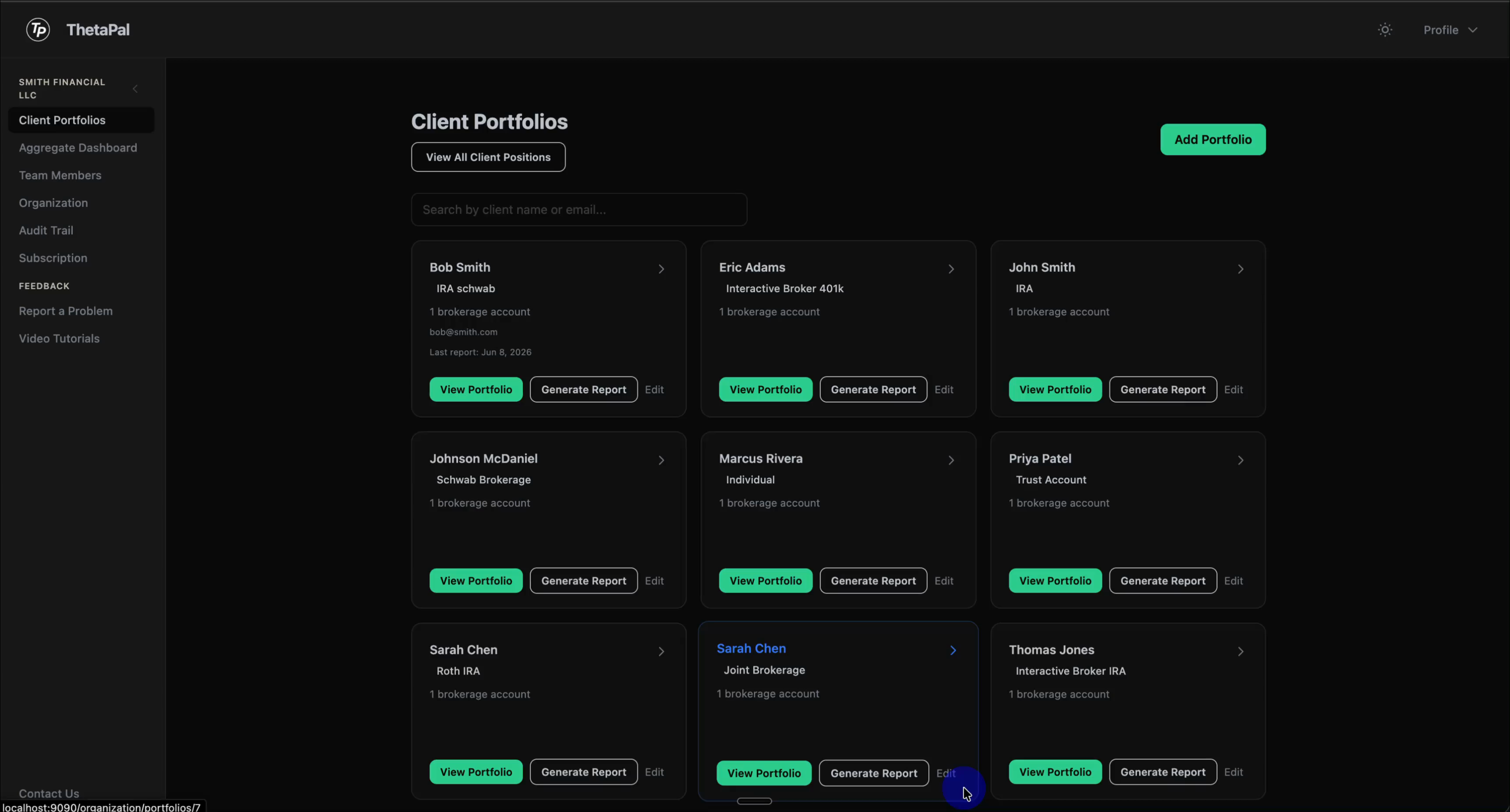Collapse the Smith Financial LLC sidebar
Screen dimensions: 1510x812
point(135,89)
